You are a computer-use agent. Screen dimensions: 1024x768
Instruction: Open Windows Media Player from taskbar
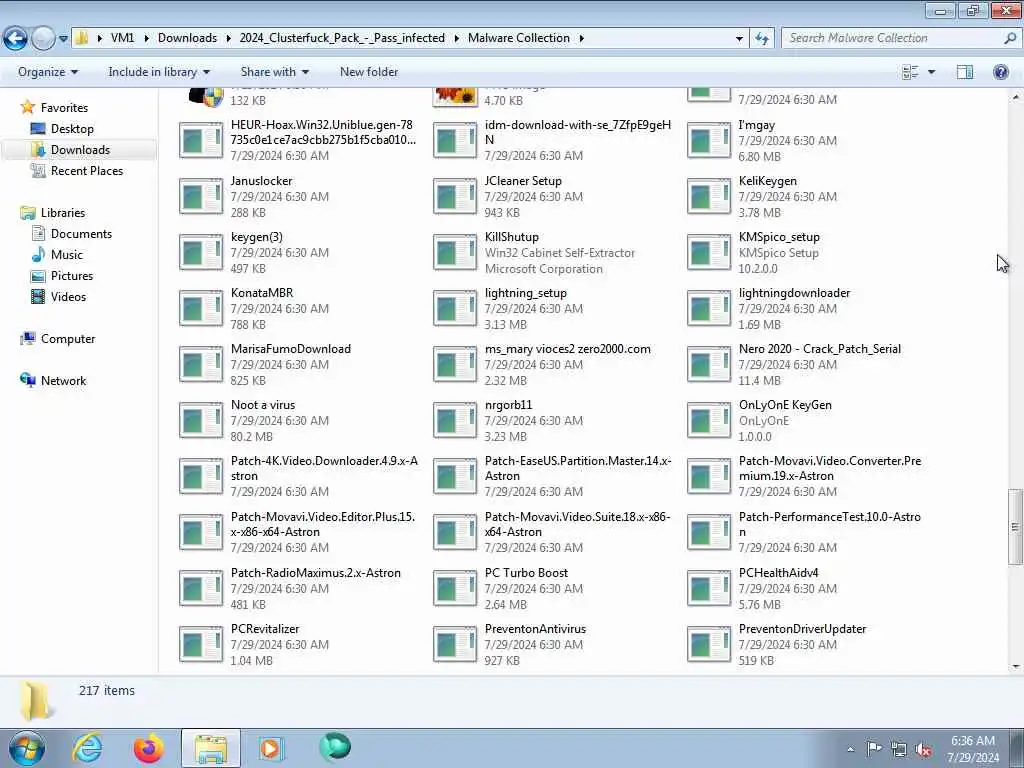coord(270,748)
